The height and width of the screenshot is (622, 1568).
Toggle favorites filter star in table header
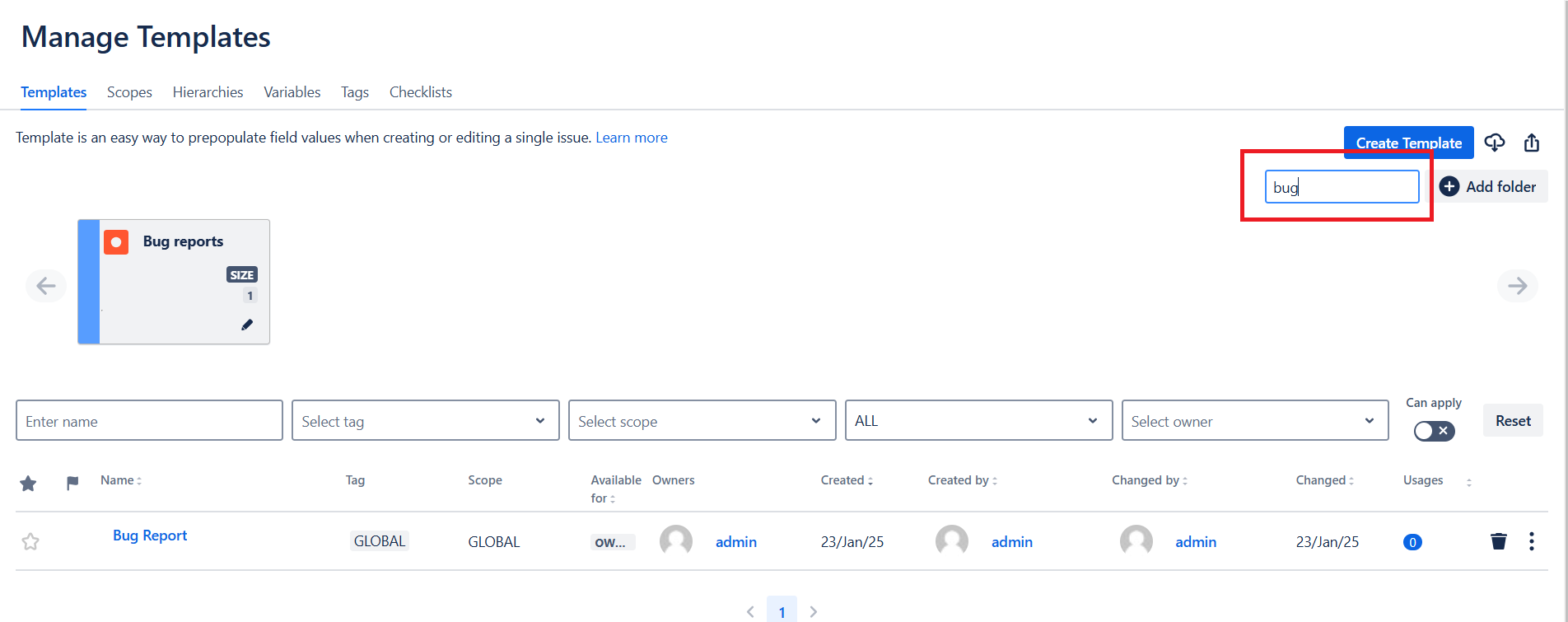[28, 483]
